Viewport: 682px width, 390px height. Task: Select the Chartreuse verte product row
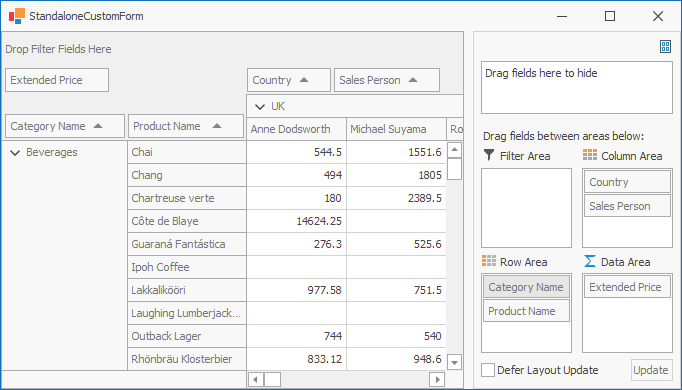coord(187,198)
